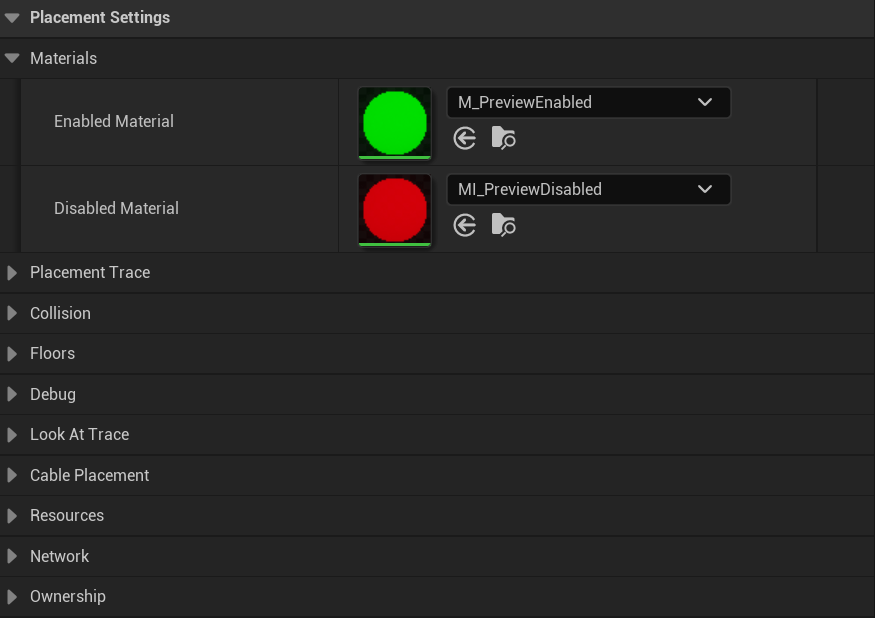Expand the Look At Trace category
Viewport: 875px width, 618px height.
tap(11, 434)
